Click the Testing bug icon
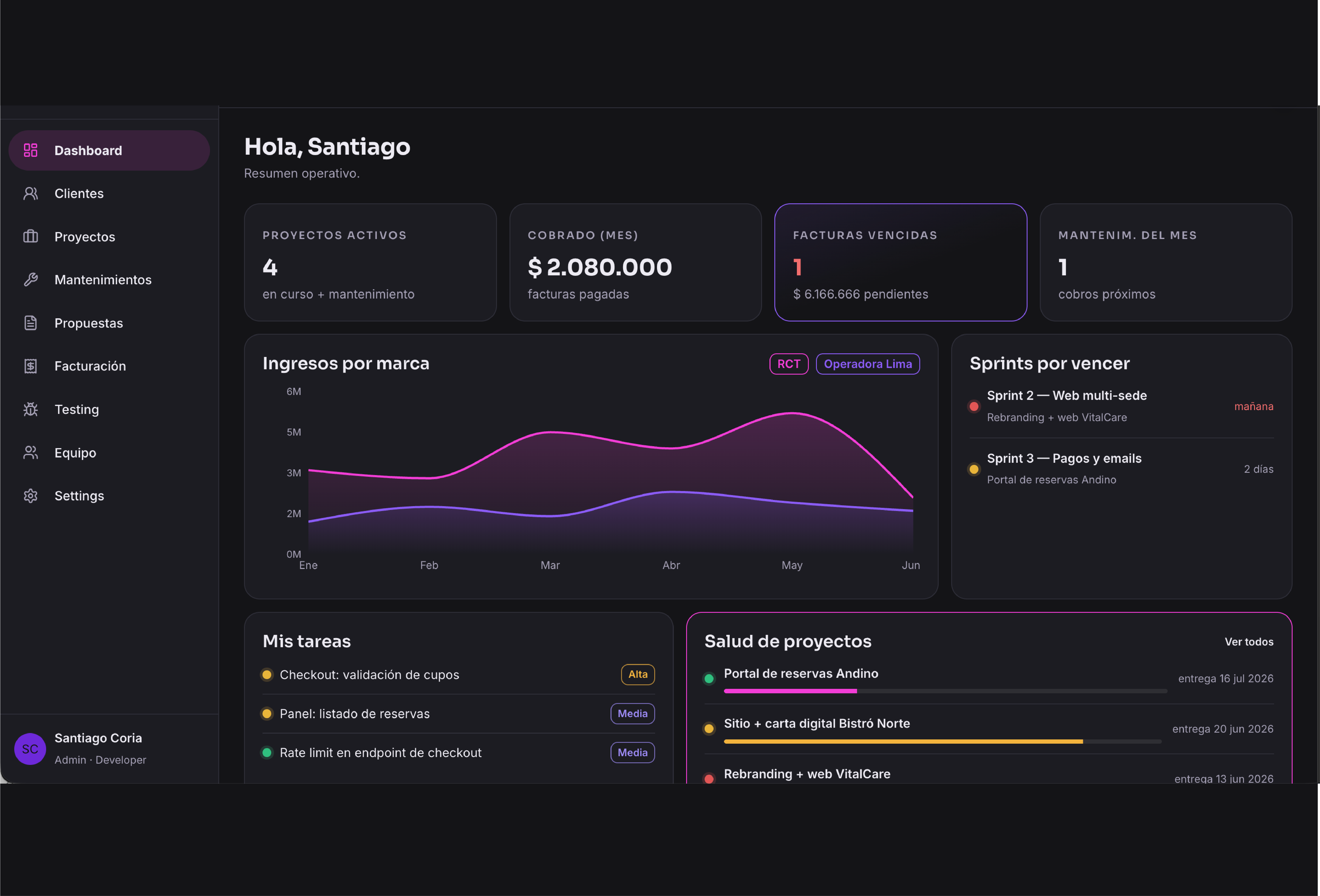The image size is (1320, 896). [x=31, y=409]
